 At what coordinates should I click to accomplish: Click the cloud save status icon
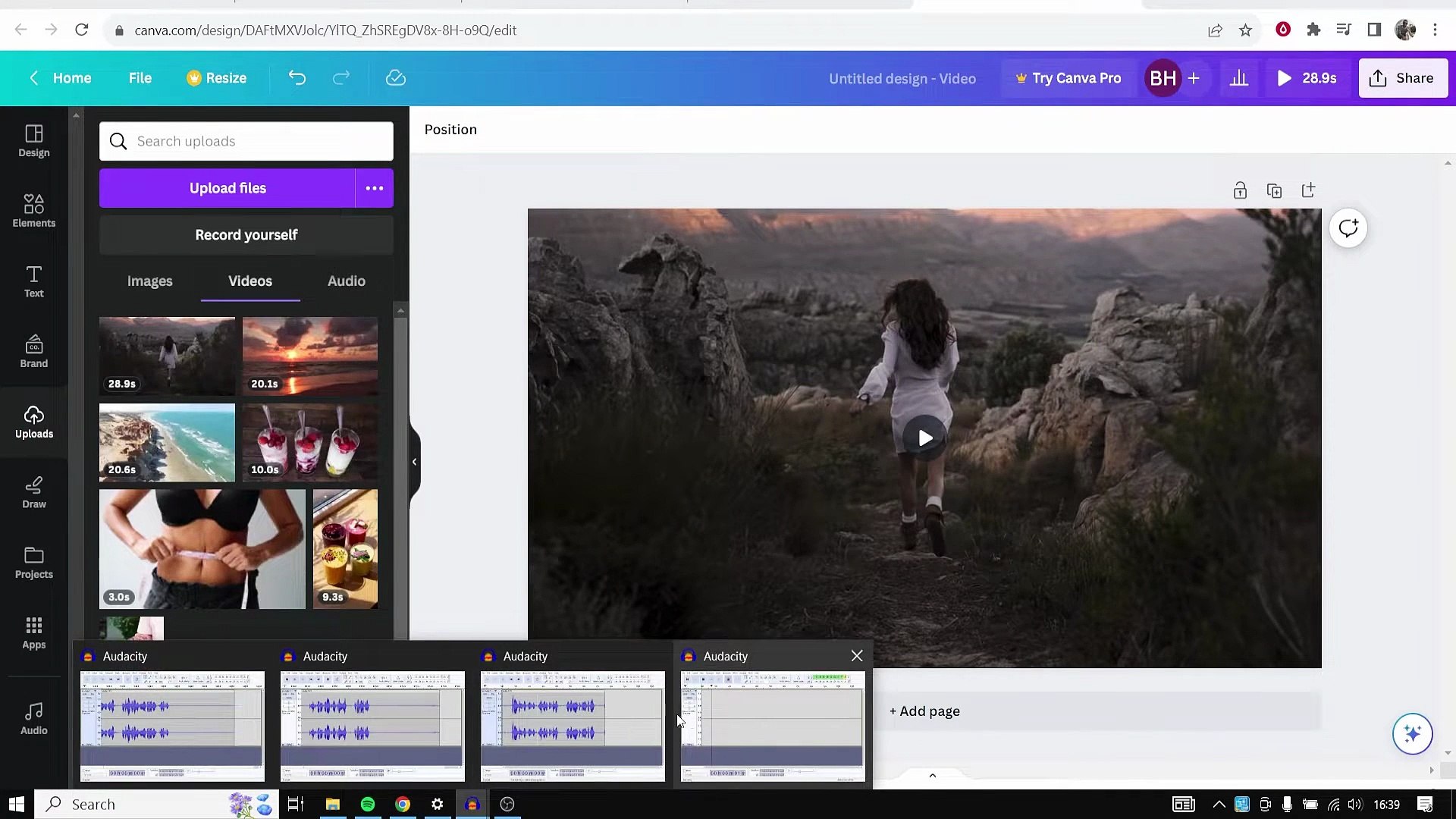[x=395, y=77]
